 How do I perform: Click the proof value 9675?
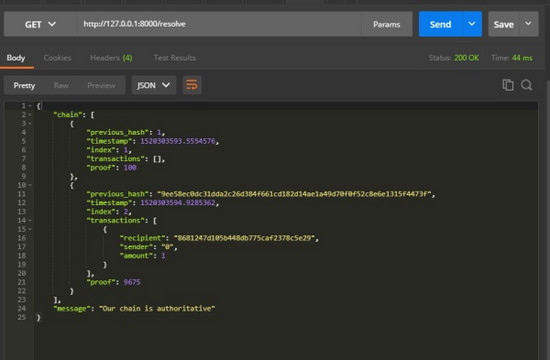pyautogui.click(x=132, y=282)
